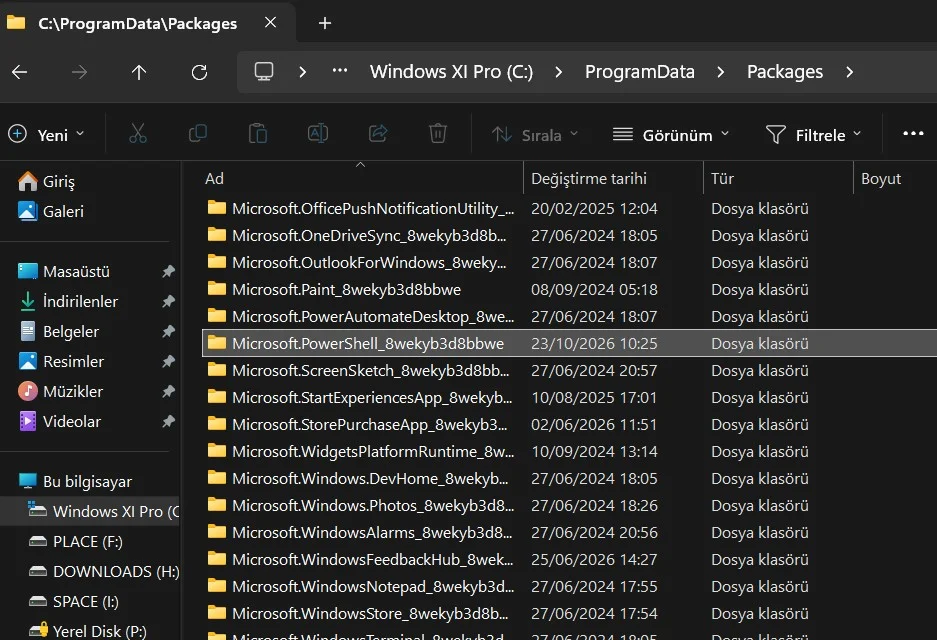This screenshot has width=937, height=640.
Task: Click the Forward arrow button
Action: tap(79, 72)
